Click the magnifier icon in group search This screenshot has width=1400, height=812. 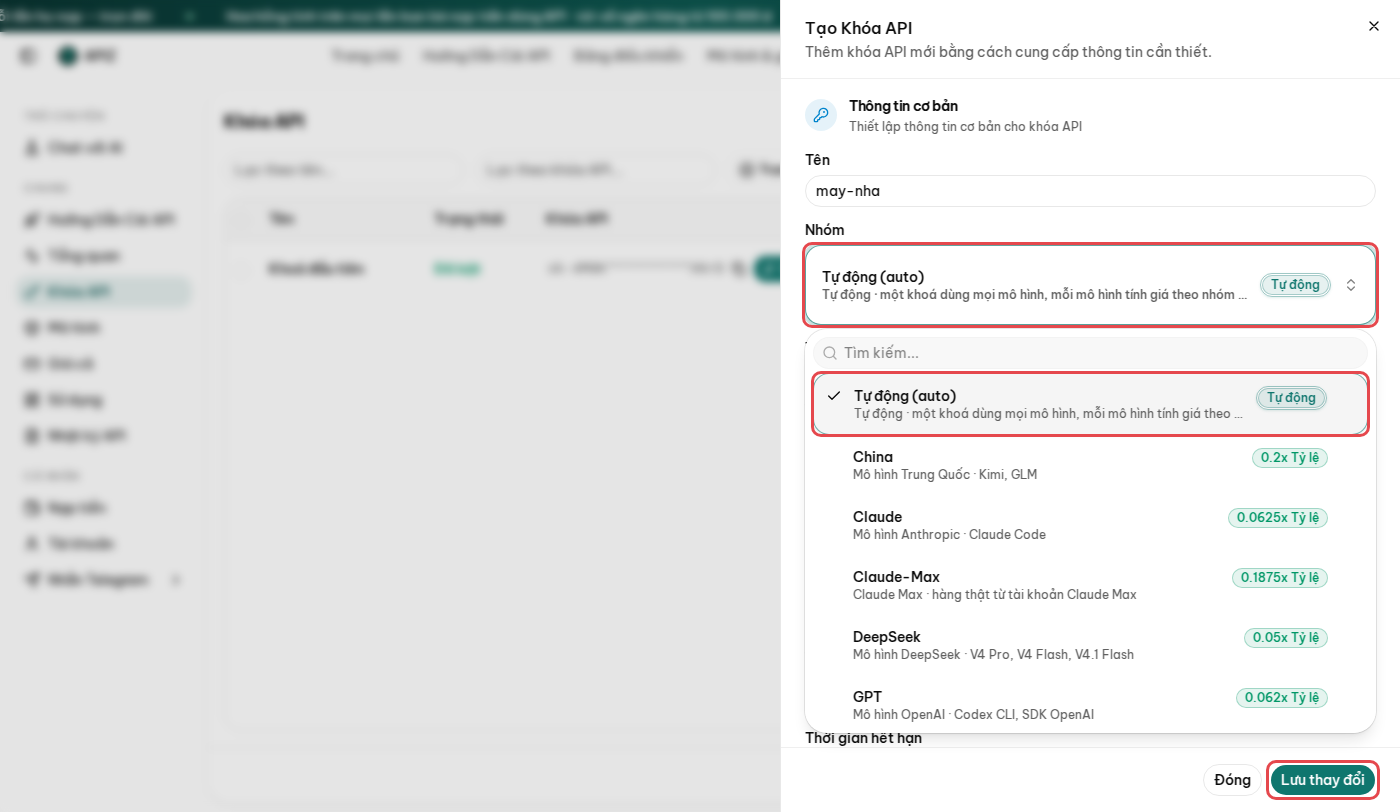[x=830, y=353]
